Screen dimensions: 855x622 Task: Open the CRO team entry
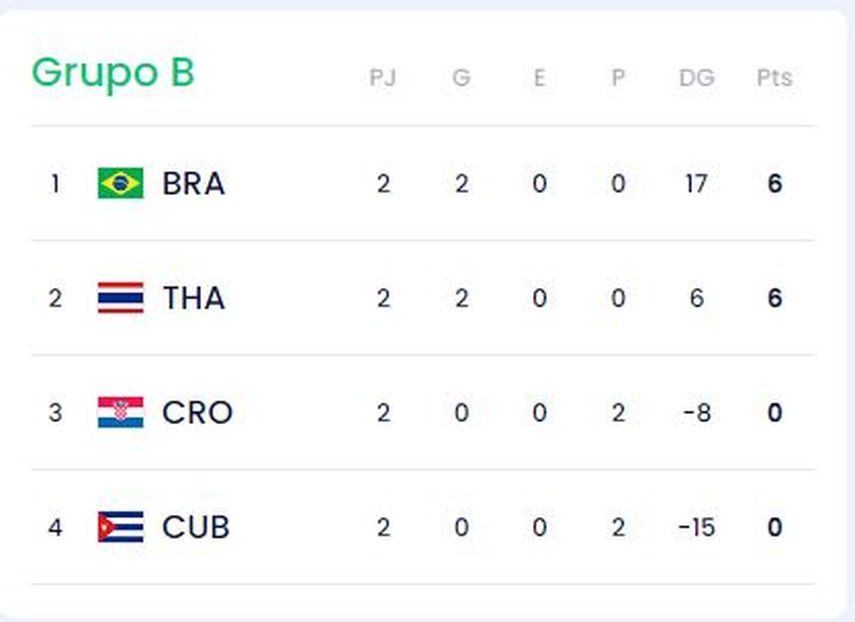(x=197, y=413)
